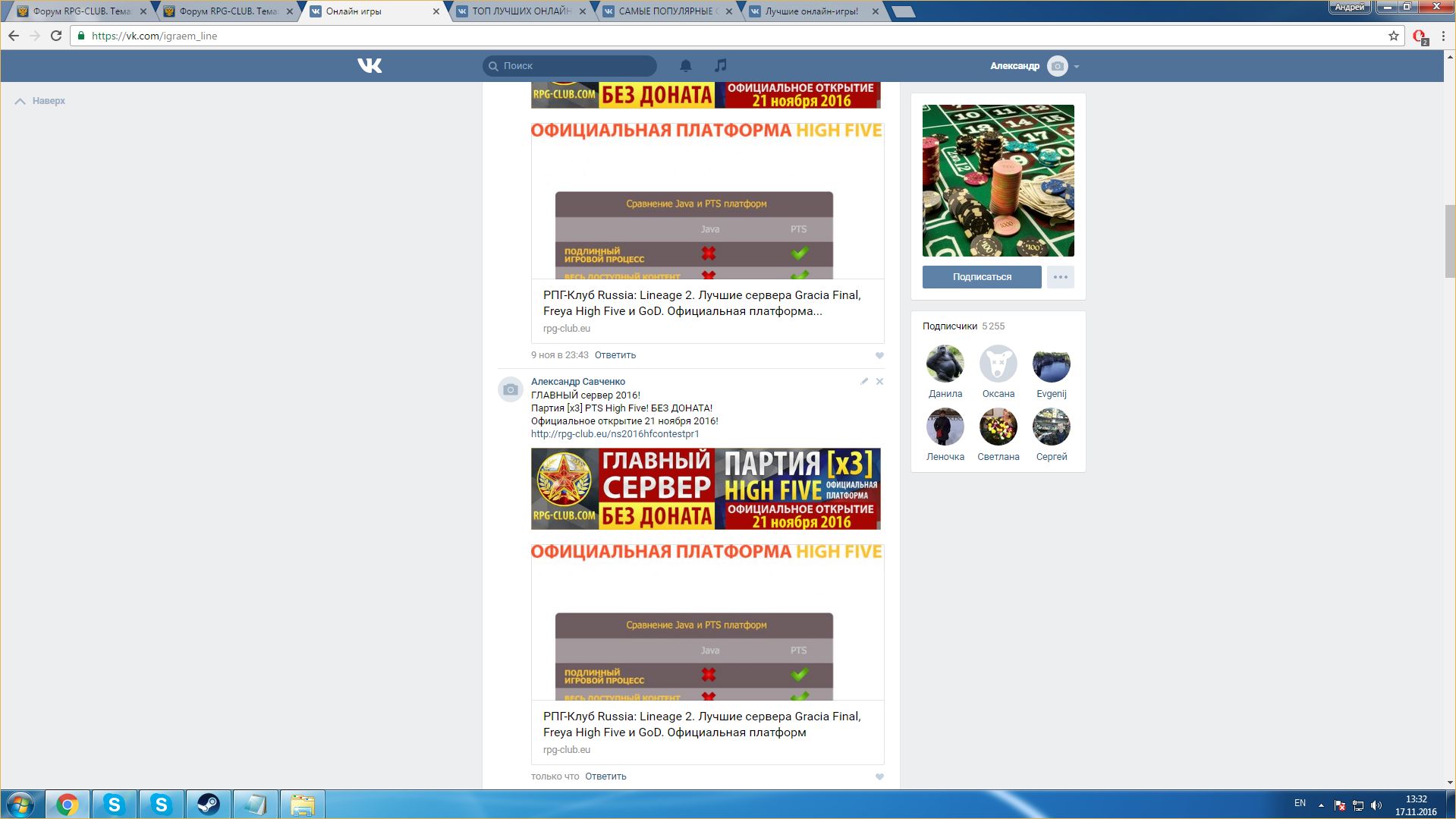Open subscriber Evgenij's avatar
The width and height of the screenshot is (1456, 819).
click(1052, 364)
